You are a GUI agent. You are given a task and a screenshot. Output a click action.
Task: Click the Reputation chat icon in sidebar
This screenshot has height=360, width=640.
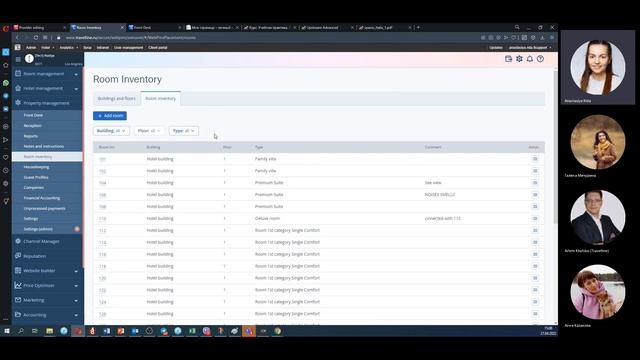[x=18, y=256]
